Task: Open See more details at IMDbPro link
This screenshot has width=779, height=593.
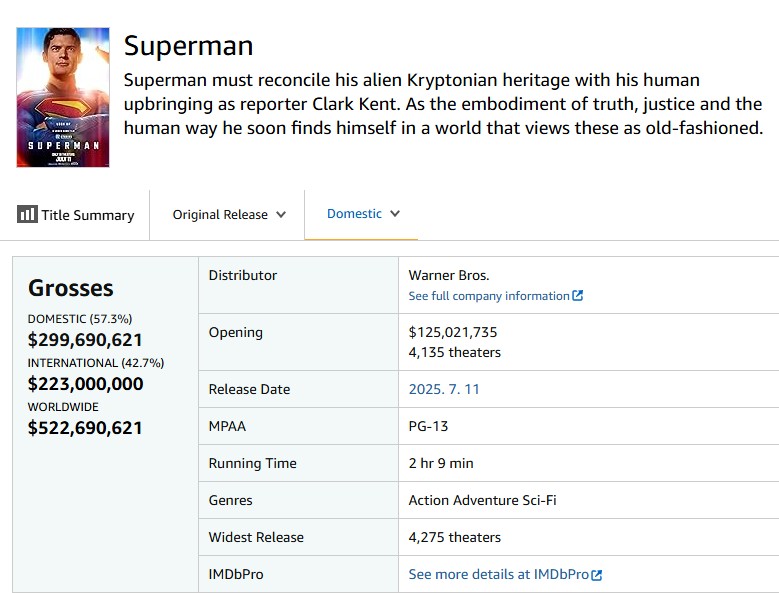Action: coord(499,575)
